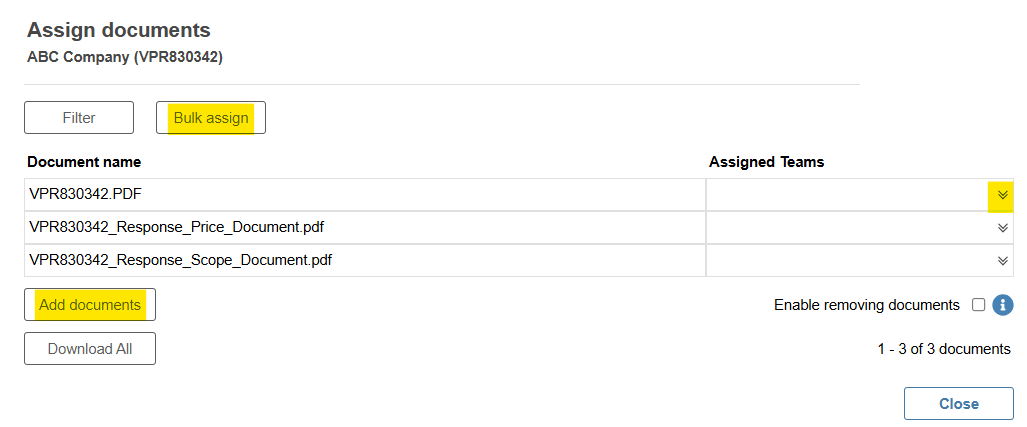Open the Filter options
The width and height of the screenshot is (1027, 427).
(x=79, y=118)
